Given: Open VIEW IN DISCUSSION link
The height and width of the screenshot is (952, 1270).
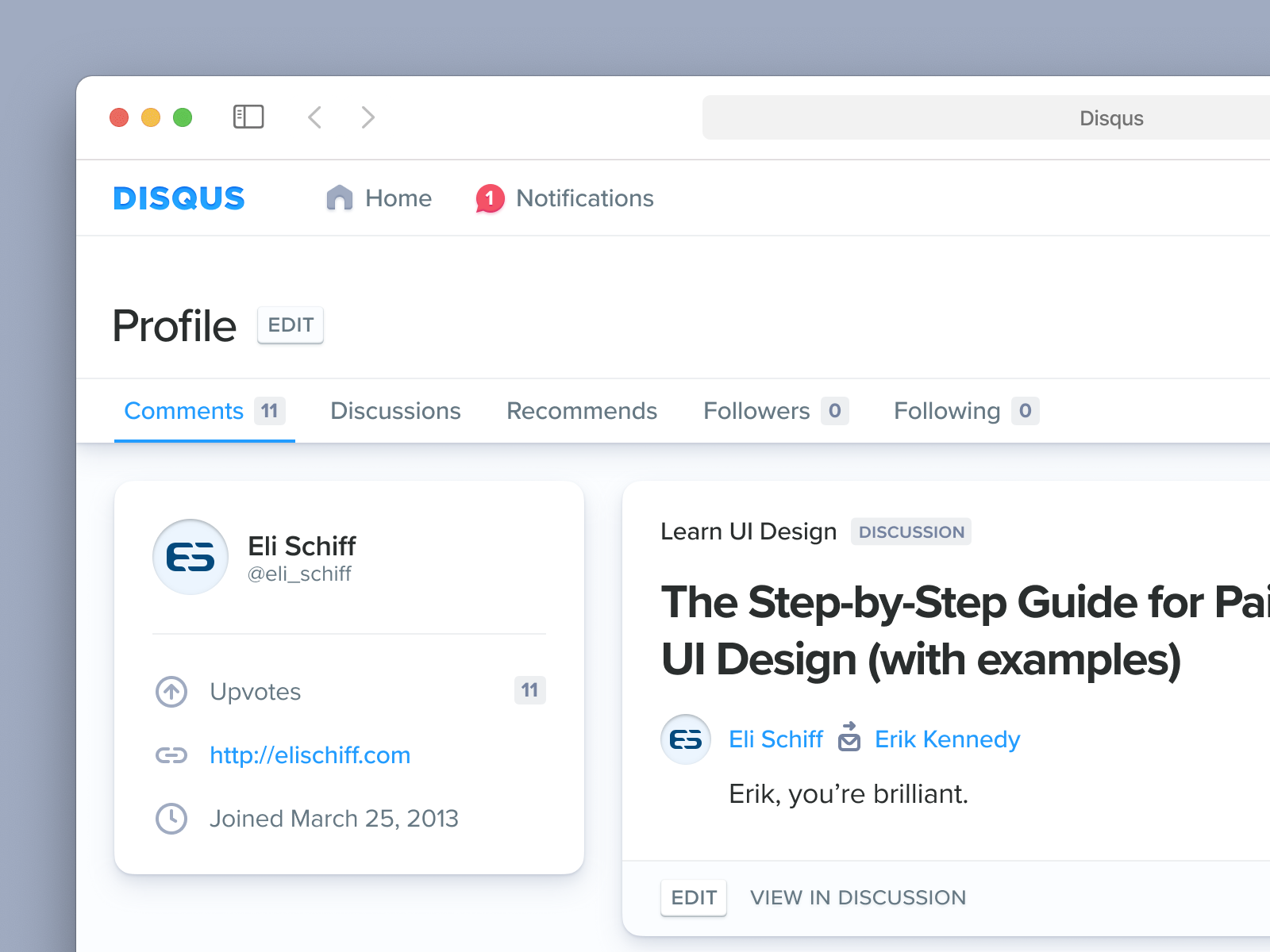Looking at the screenshot, I should tap(857, 897).
